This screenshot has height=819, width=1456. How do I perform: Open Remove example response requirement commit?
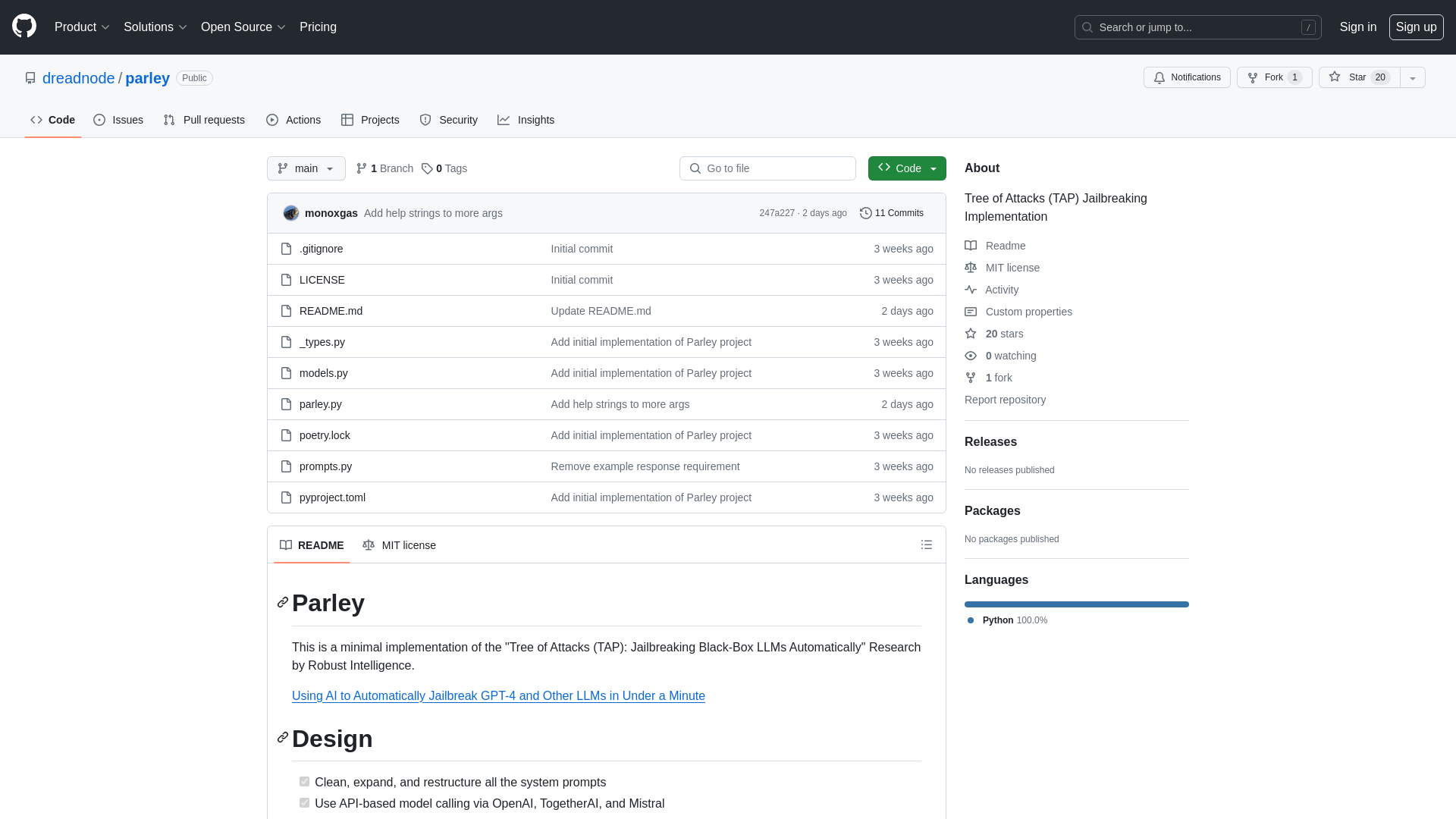point(645,466)
